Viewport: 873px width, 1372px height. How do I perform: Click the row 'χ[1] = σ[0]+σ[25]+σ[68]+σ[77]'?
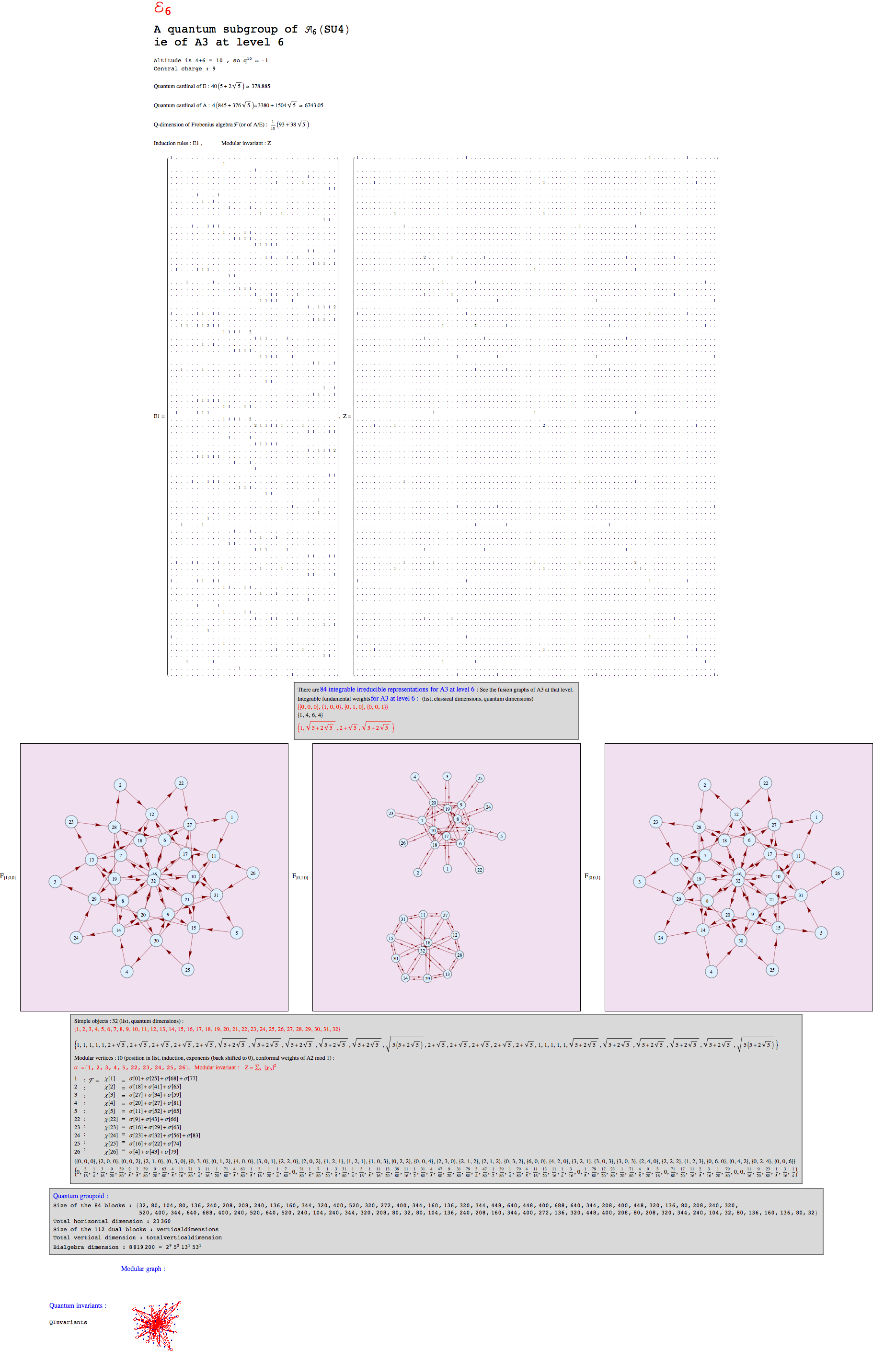[x=136, y=1078]
